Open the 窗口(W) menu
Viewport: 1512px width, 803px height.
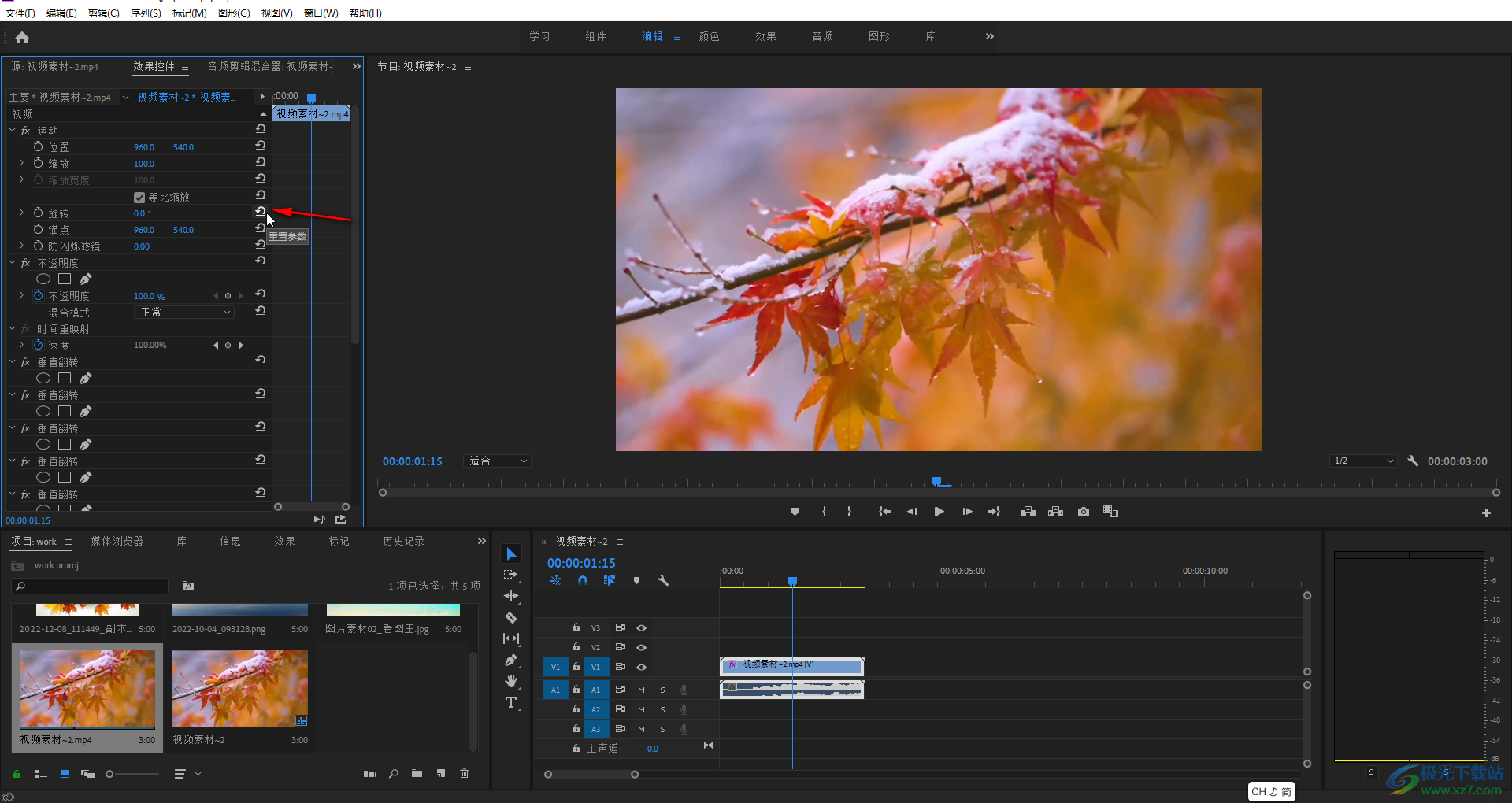321,13
